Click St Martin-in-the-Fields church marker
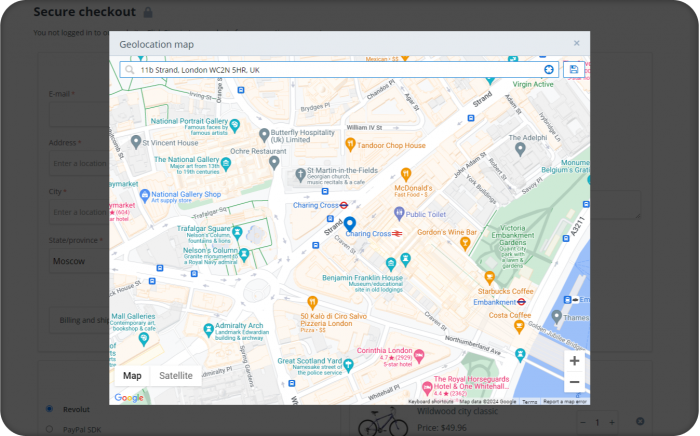 tap(300, 175)
